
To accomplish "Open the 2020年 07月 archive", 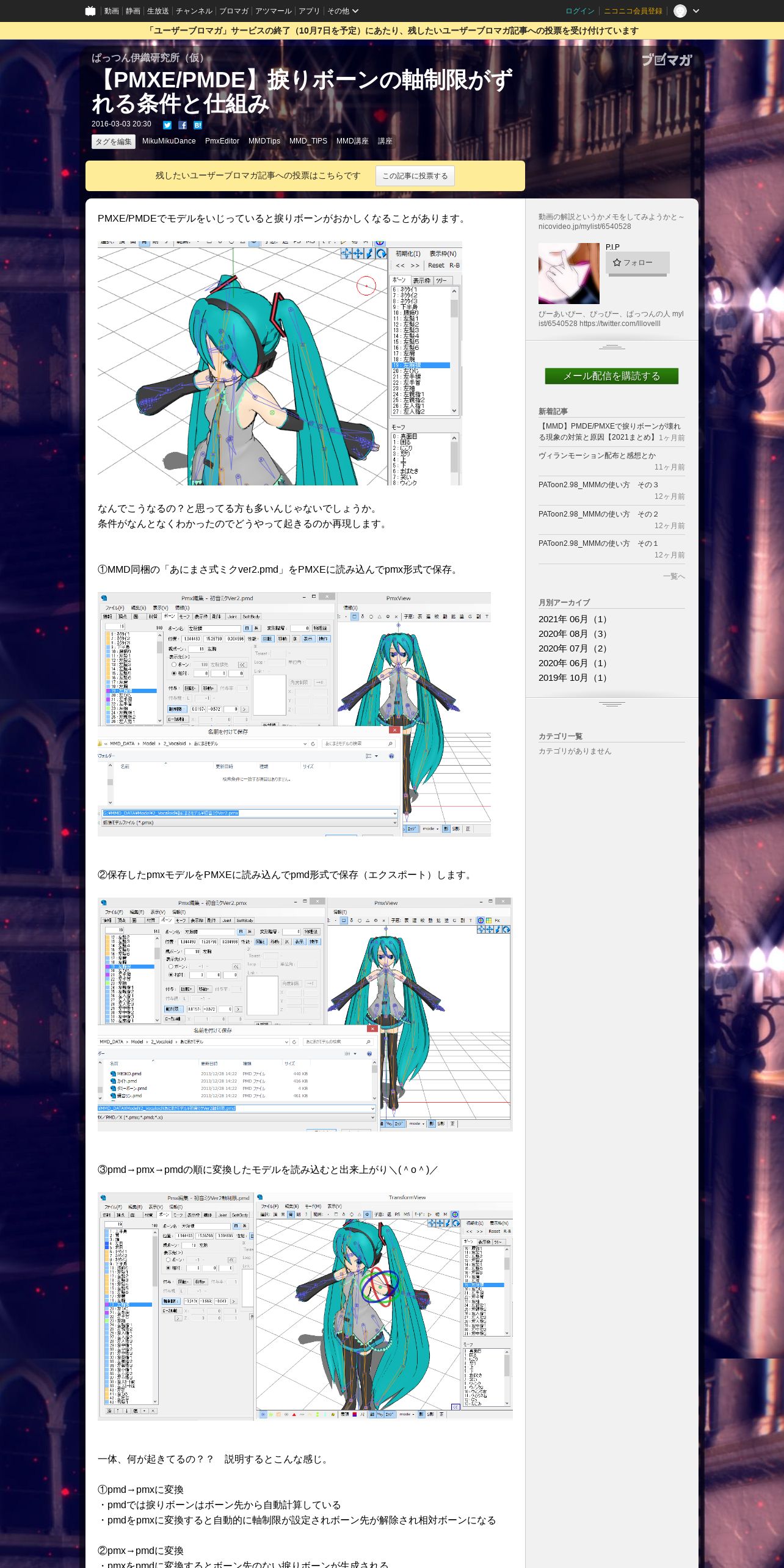I will point(573,648).
